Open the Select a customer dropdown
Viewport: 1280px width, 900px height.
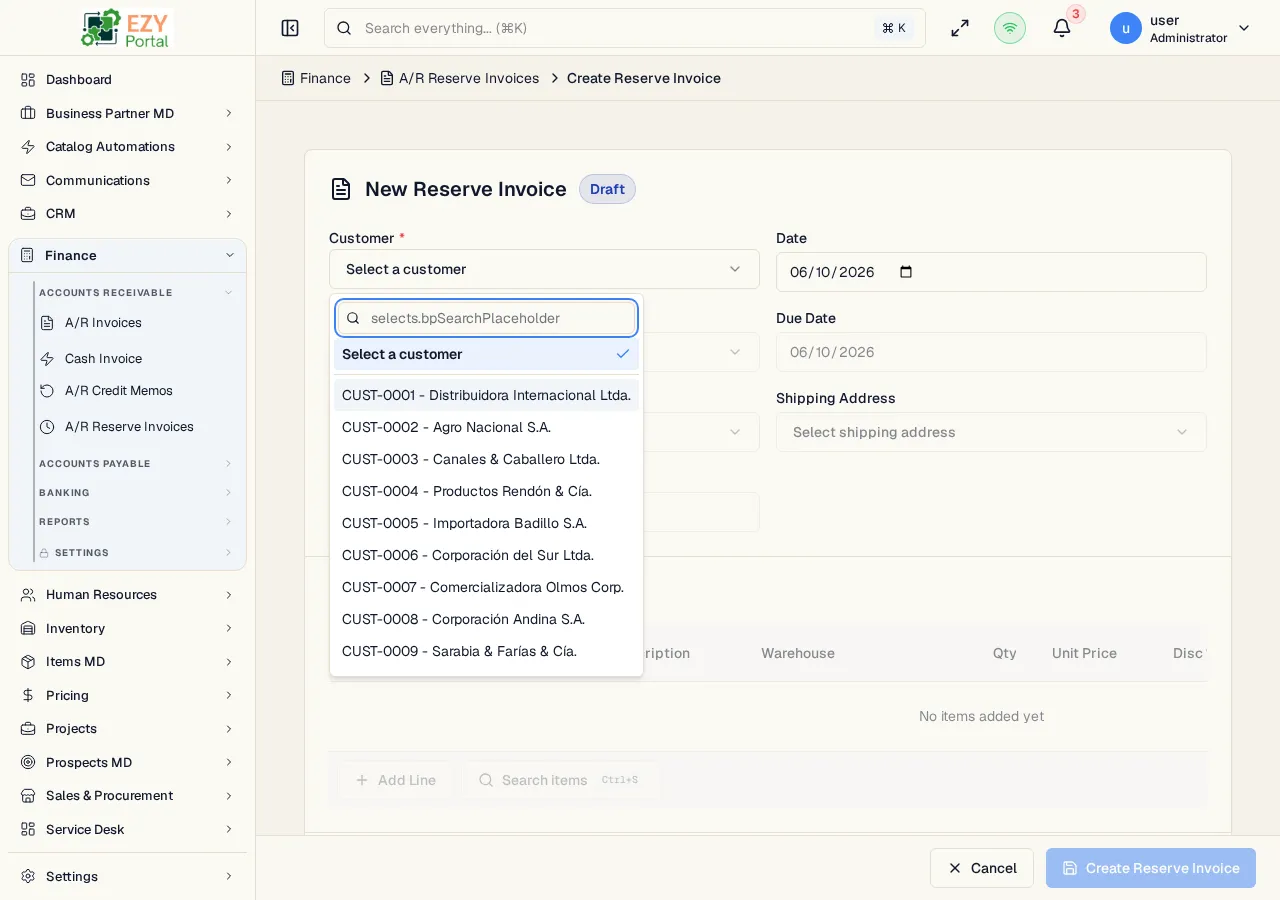click(544, 269)
